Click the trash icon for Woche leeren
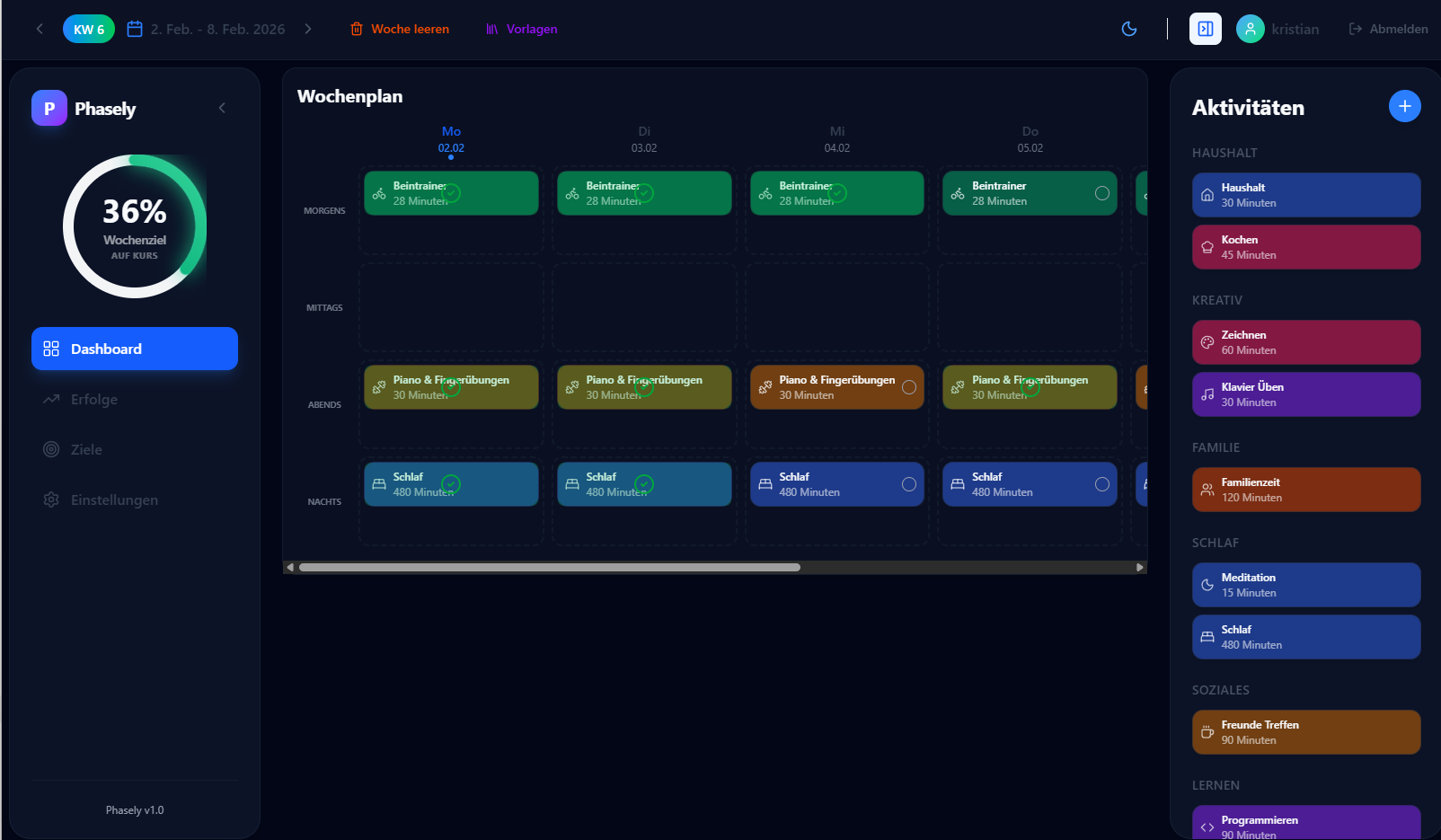 [x=357, y=29]
